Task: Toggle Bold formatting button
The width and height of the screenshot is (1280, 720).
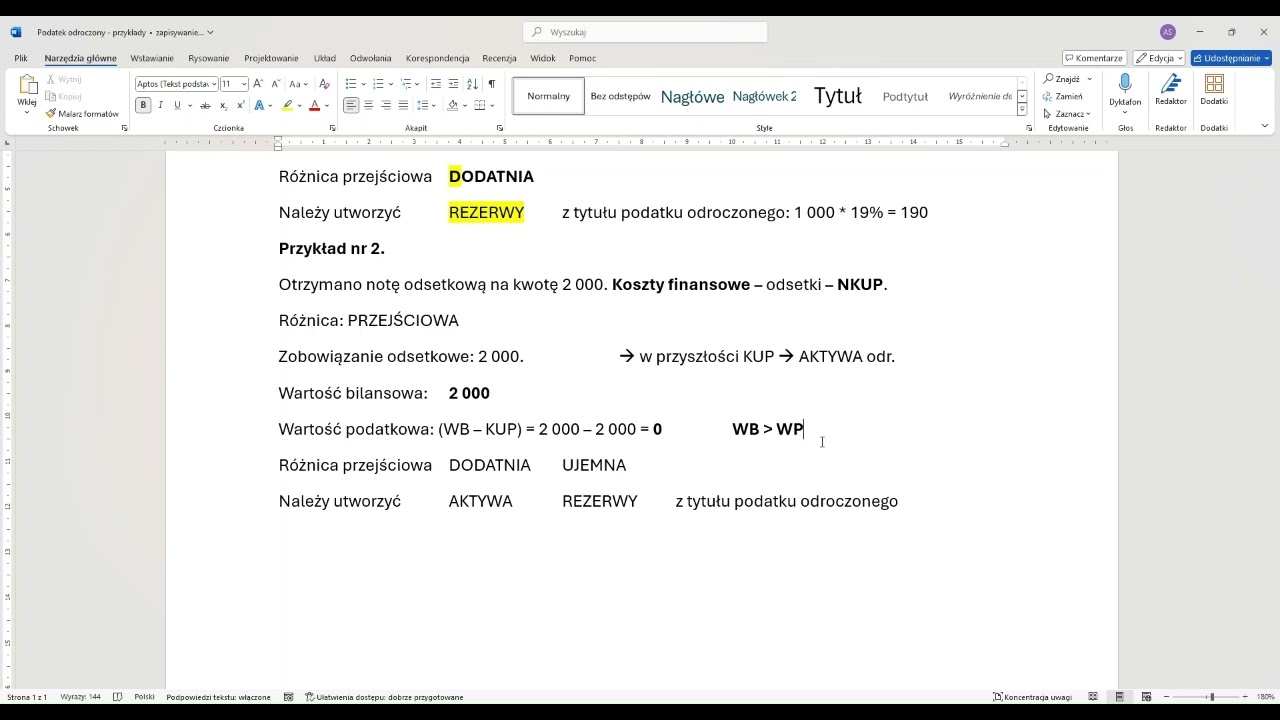Action: [x=143, y=105]
